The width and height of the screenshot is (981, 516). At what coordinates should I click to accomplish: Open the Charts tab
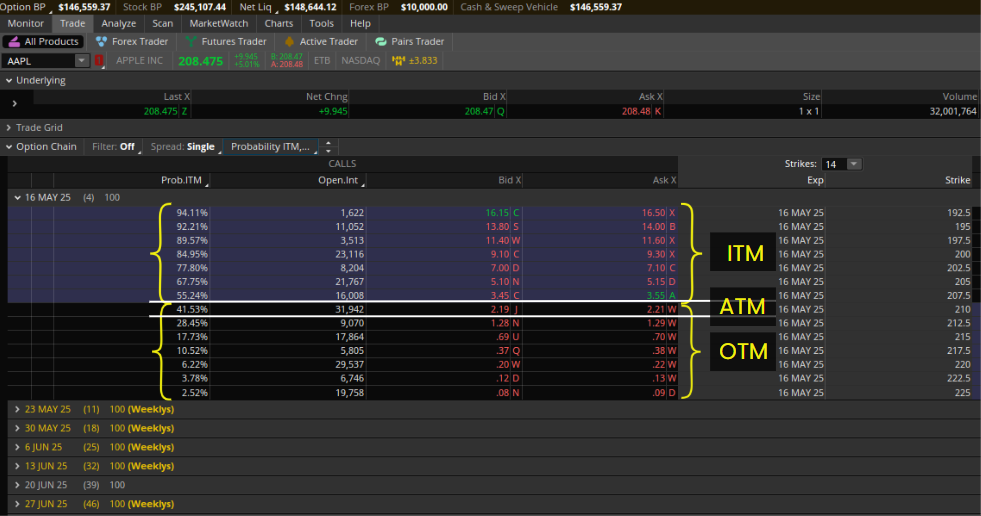tap(279, 24)
